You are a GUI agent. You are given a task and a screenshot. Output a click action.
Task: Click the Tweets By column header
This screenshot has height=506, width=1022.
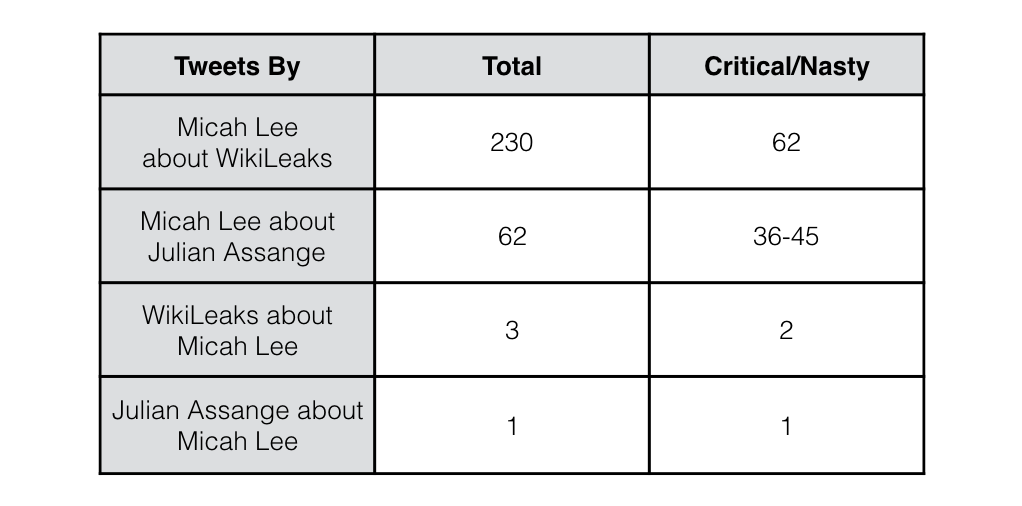point(237,65)
